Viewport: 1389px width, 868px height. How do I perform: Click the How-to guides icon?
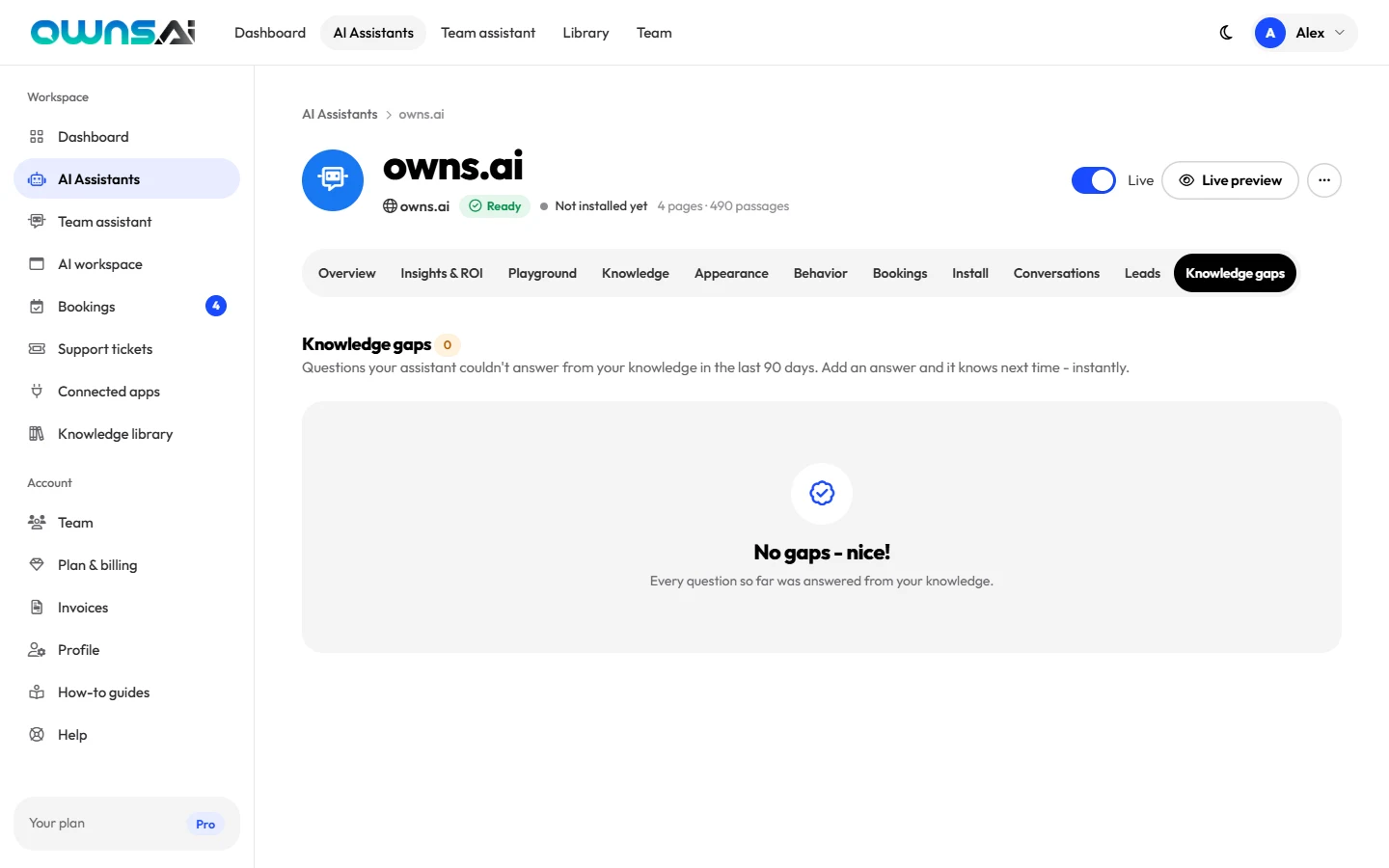37,692
